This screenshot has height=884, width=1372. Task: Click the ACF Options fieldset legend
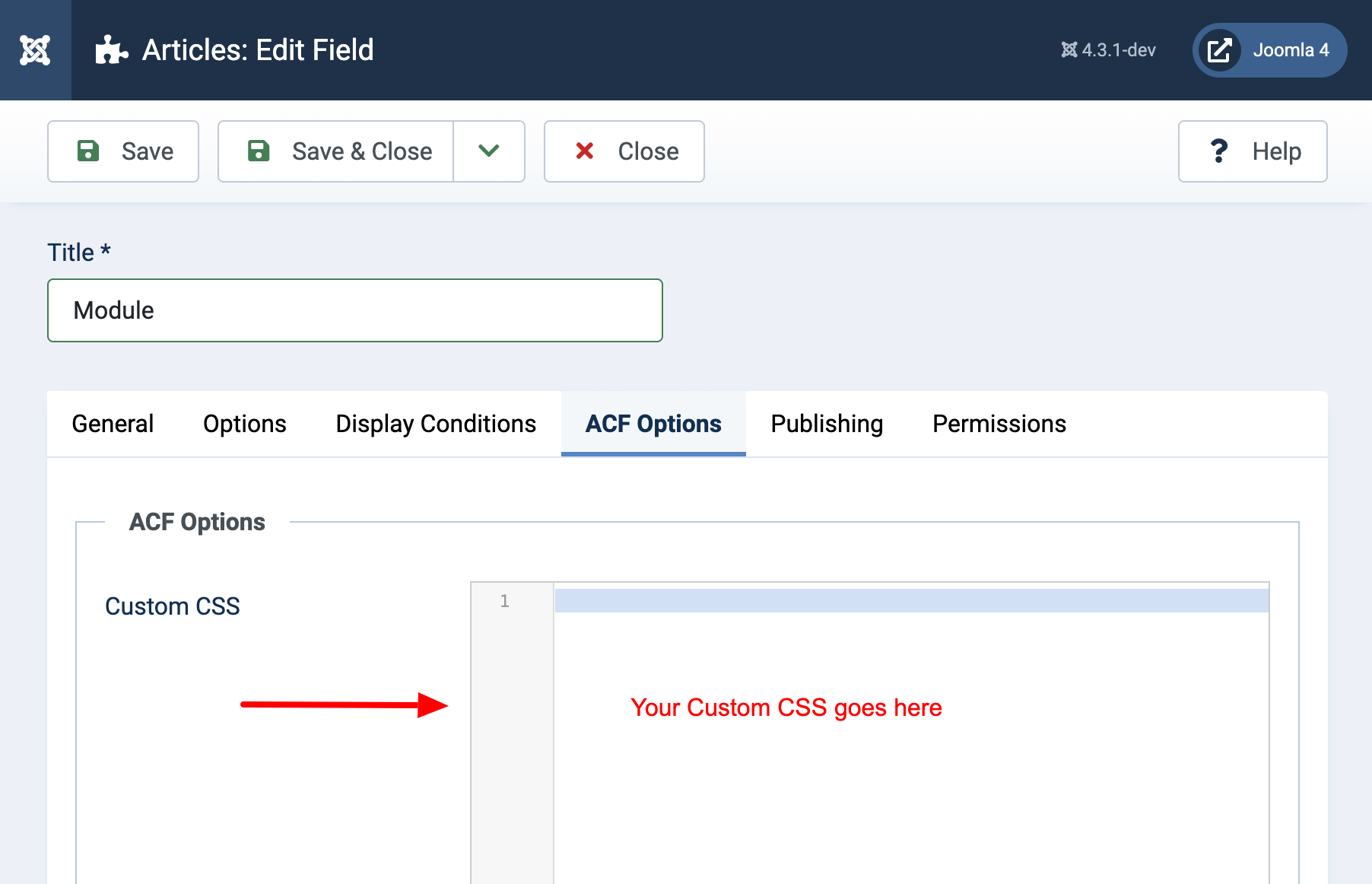pos(197,522)
